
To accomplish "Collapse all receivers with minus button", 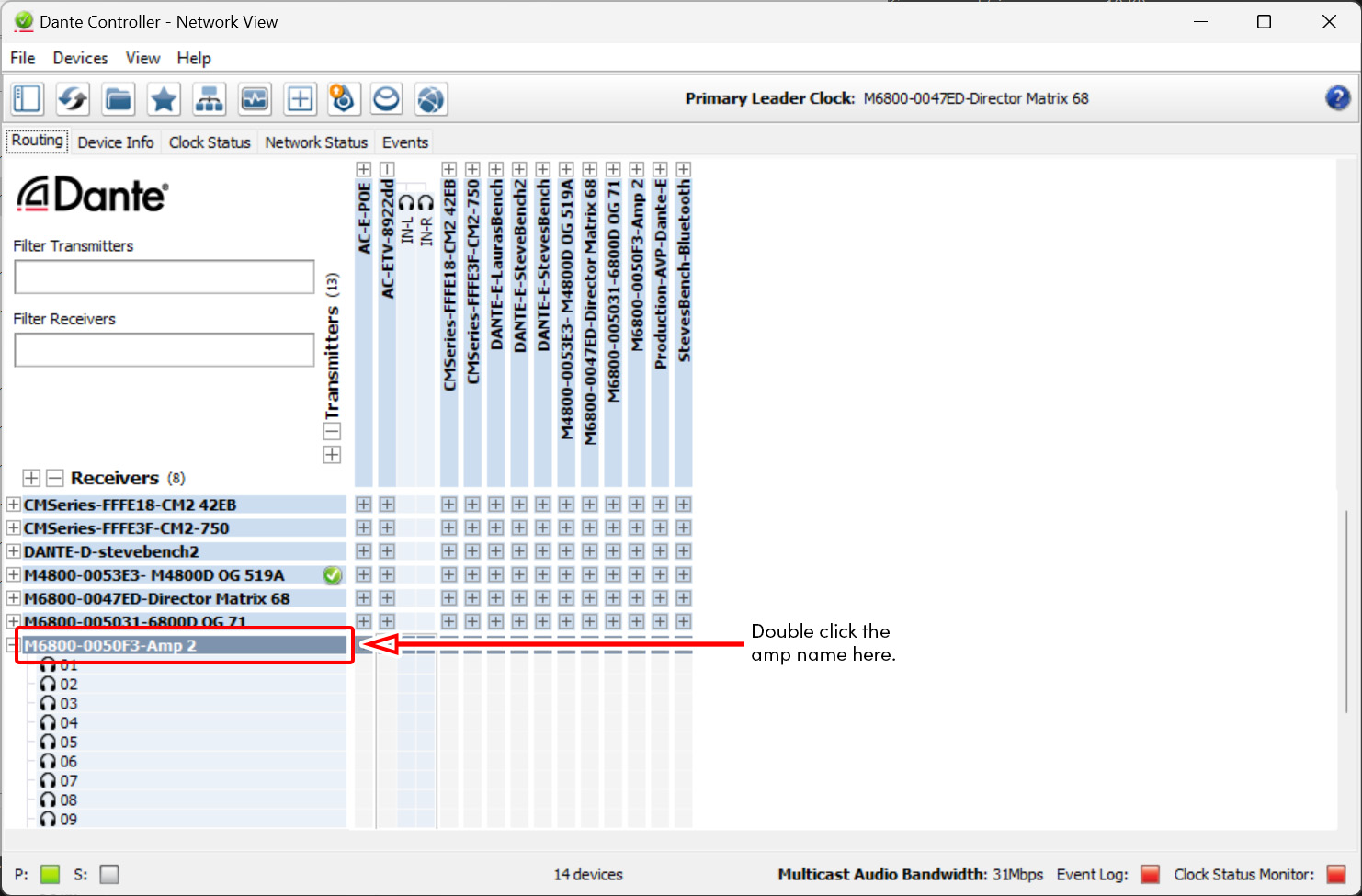I will (55, 478).
